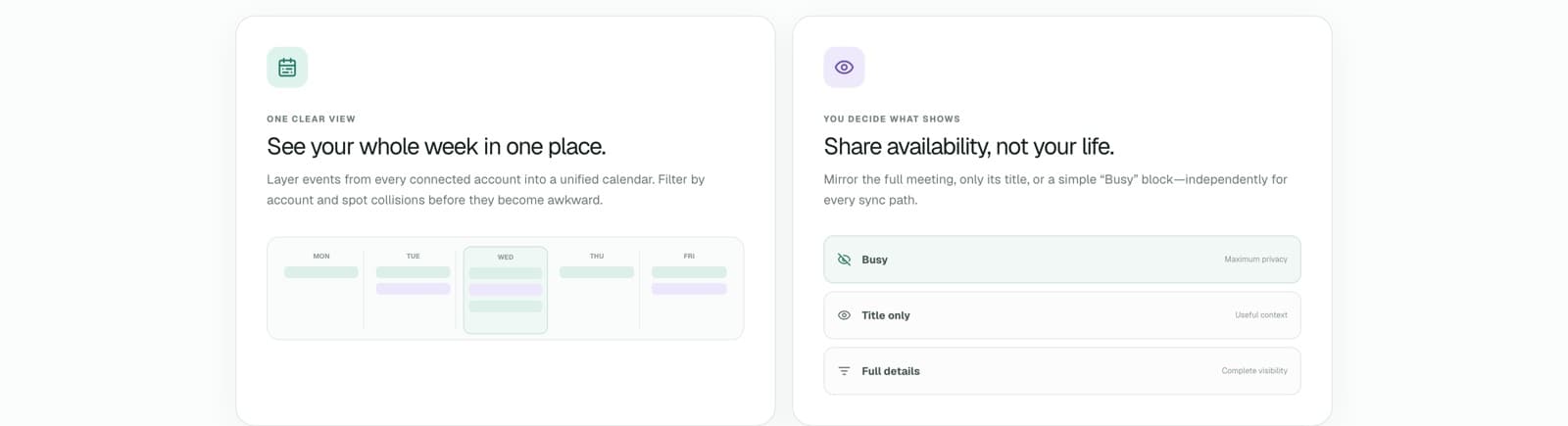Click the purple event bar under TUE

[x=414, y=289]
